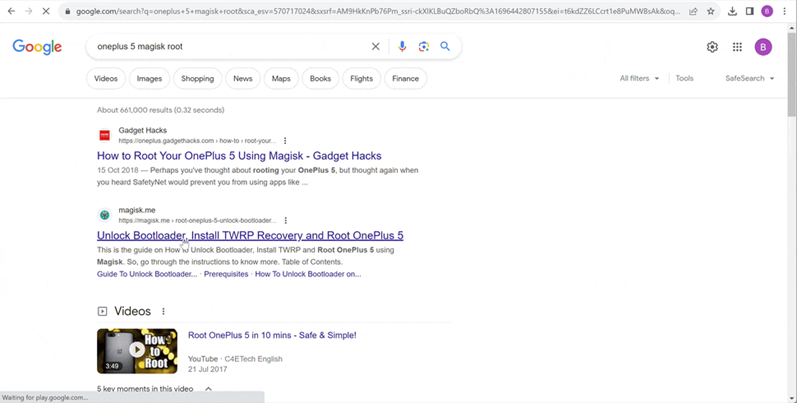Image resolution: width=797 pixels, height=403 pixels.
Task: Open How To Unlock Bootloader on sitelink
Action: point(308,274)
